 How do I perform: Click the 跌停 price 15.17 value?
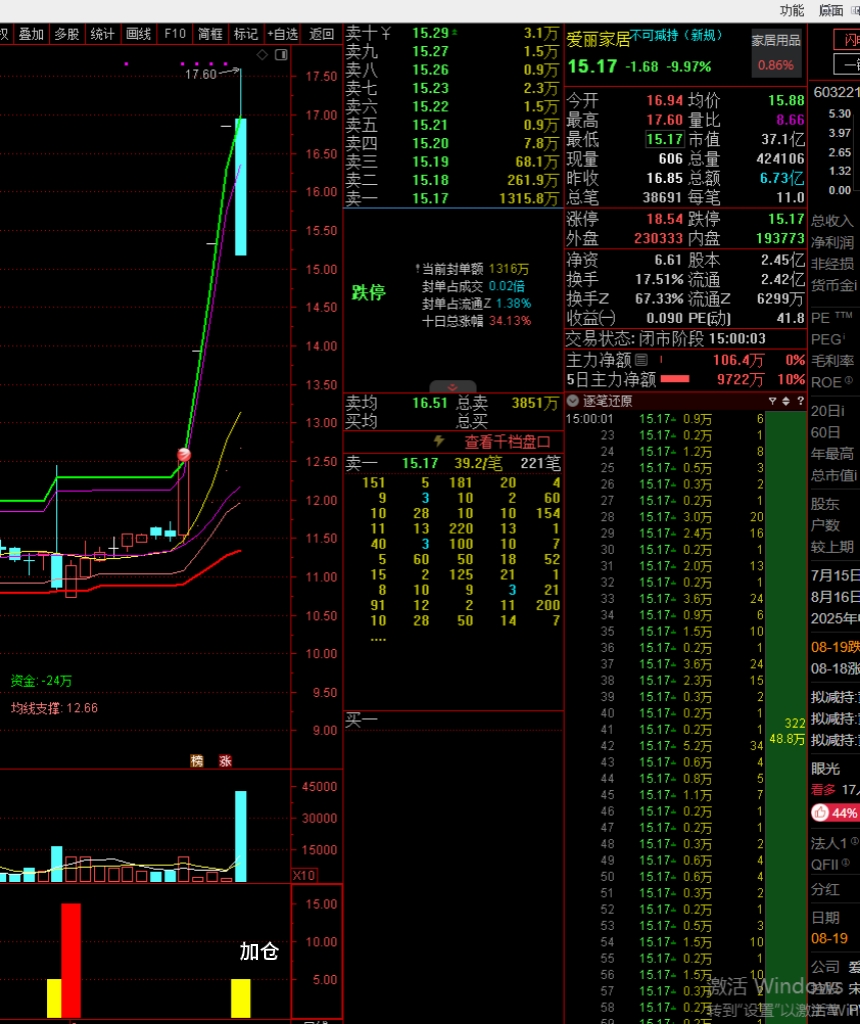786,219
